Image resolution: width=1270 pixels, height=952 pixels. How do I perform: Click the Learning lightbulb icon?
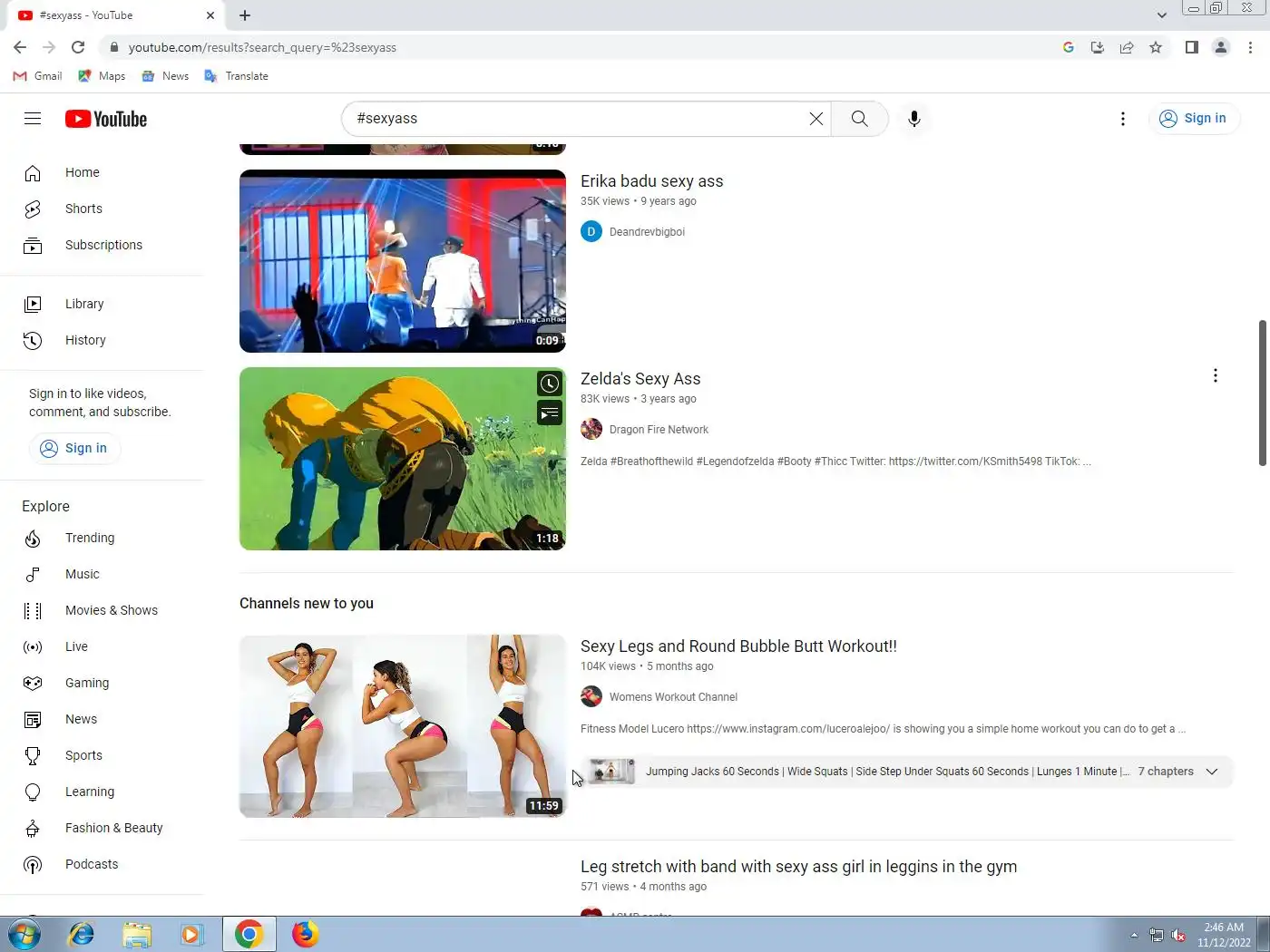click(x=33, y=792)
